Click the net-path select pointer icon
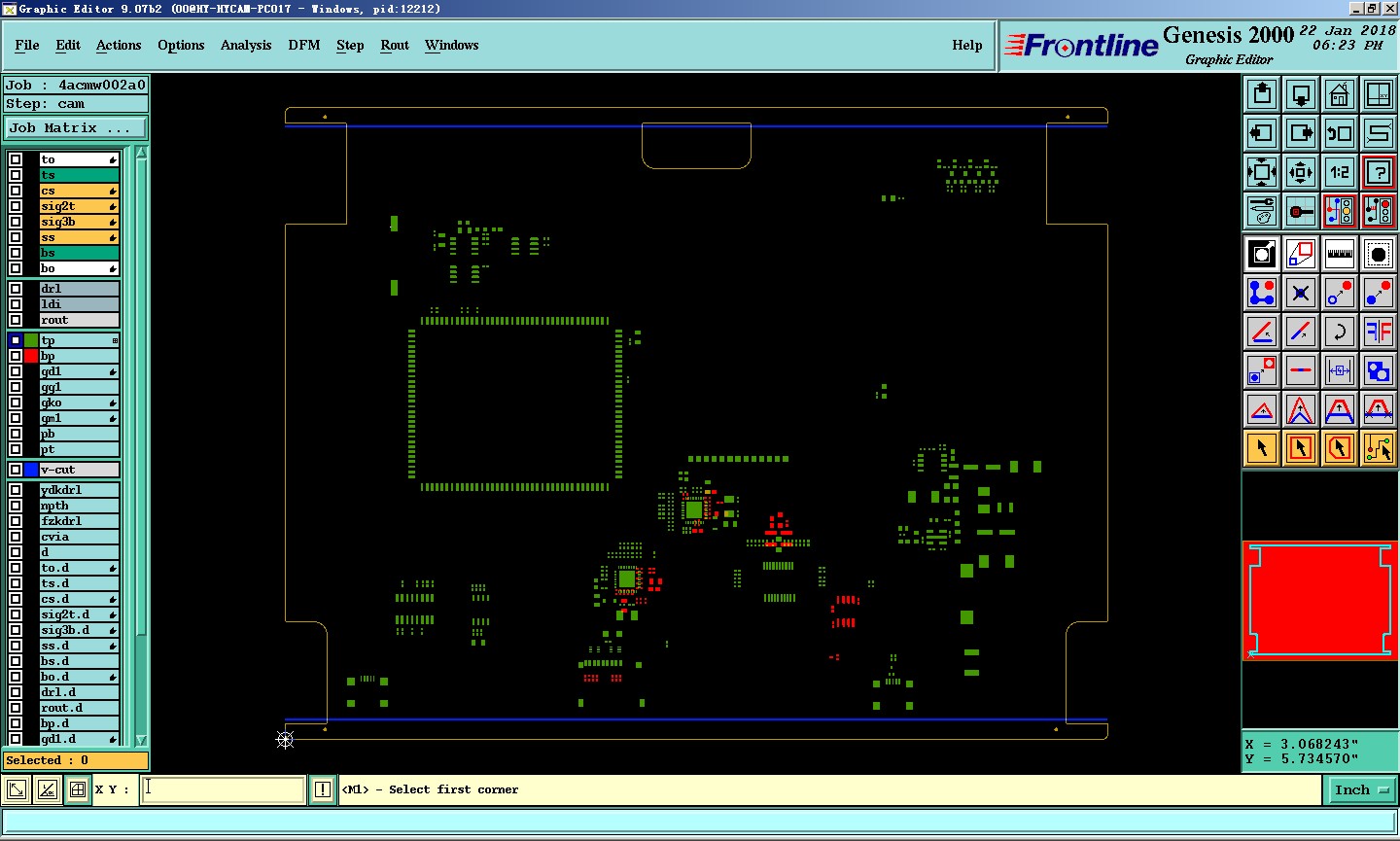Screen dimensions: 1400x841 tap(1379, 448)
